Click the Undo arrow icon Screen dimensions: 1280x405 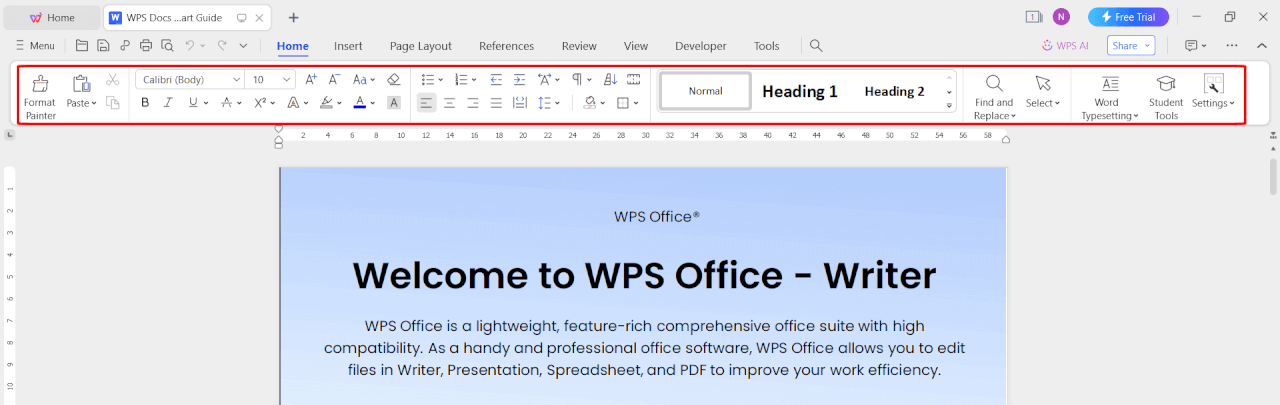(x=190, y=45)
